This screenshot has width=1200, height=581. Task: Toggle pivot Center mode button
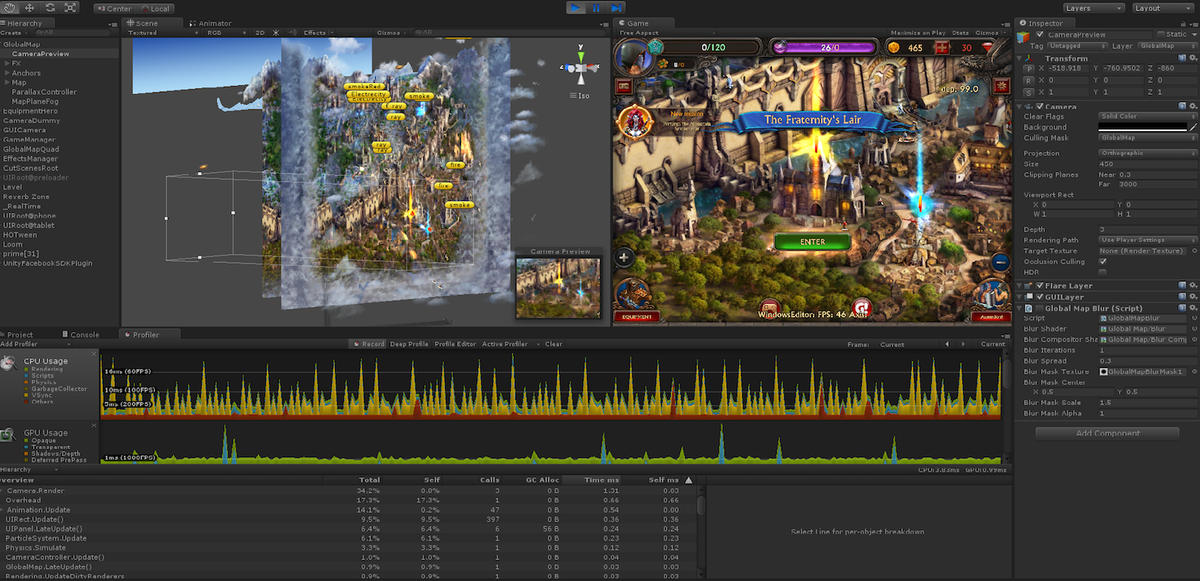click(115, 8)
